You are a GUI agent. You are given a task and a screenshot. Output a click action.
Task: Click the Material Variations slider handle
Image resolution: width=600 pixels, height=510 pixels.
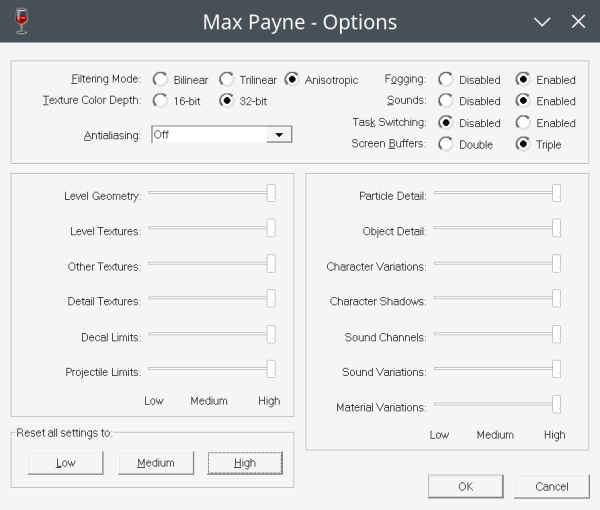point(556,404)
